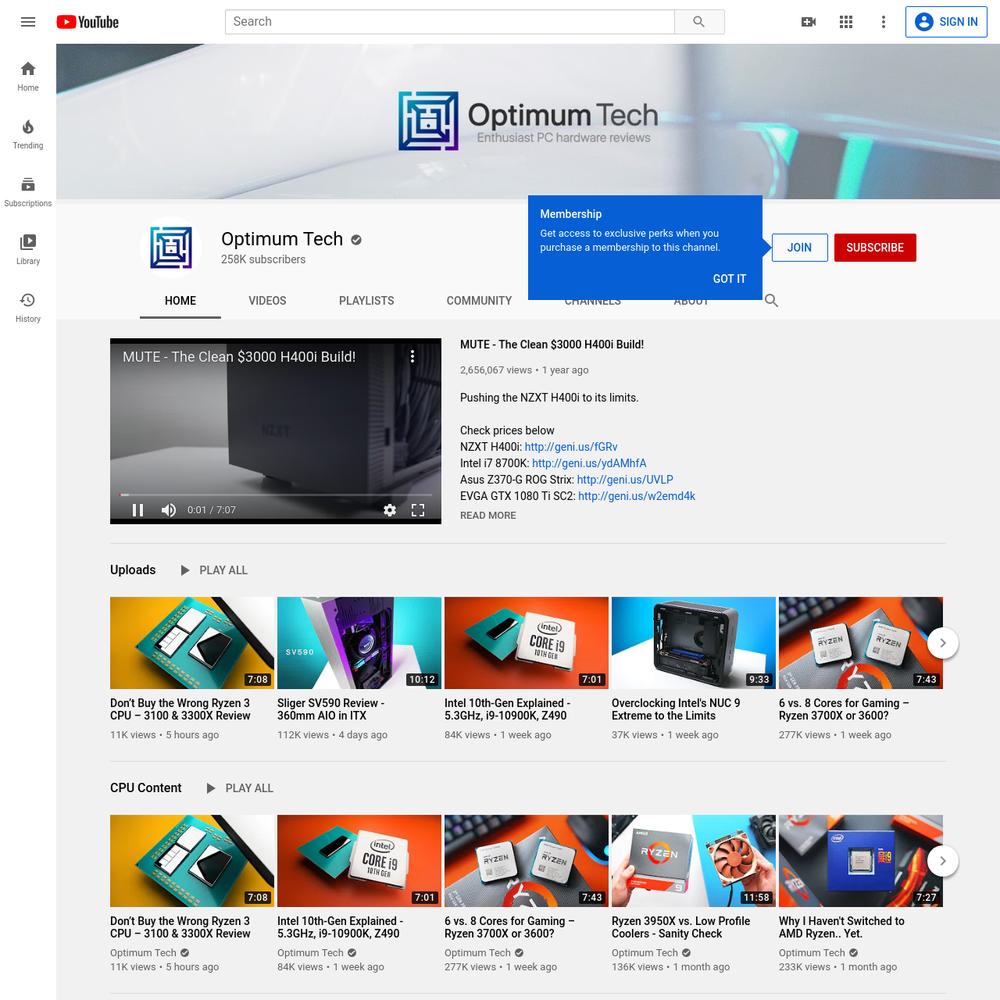Open the hamburger guide menu
The width and height of the screenshot is (1000, 1000).
(27, 22)
